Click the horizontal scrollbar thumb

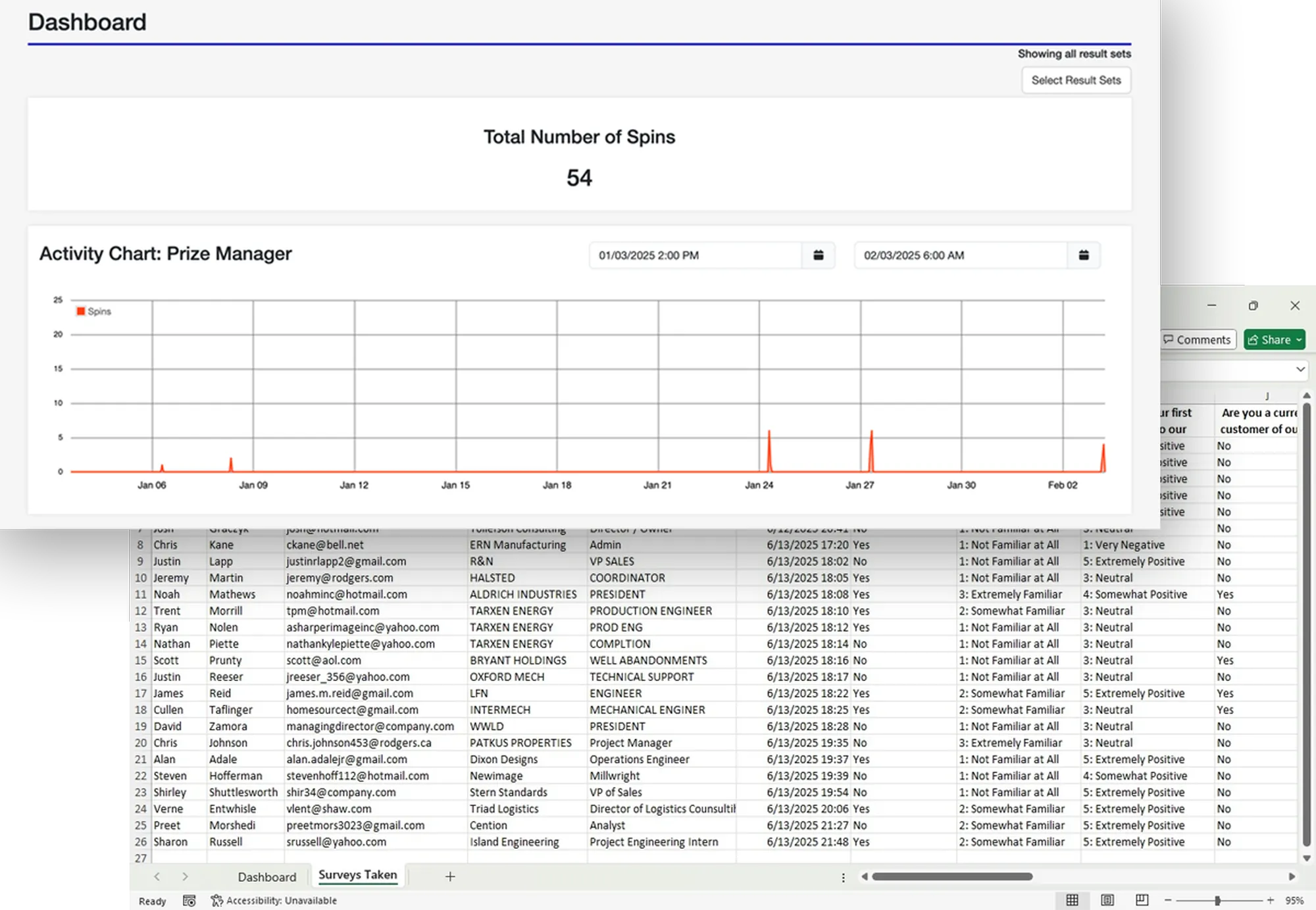pos(951,876)
